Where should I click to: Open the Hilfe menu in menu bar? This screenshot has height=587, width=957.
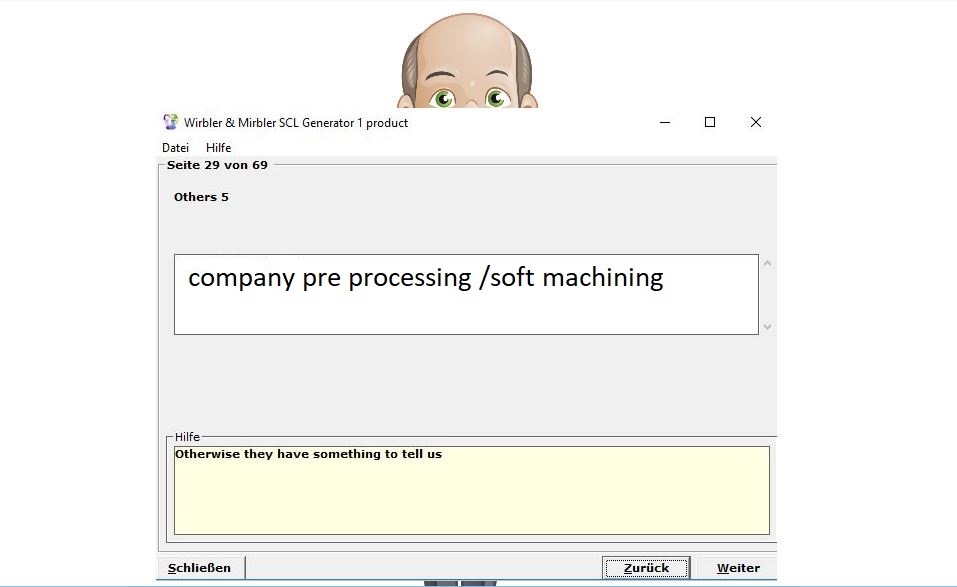(218, 148)
